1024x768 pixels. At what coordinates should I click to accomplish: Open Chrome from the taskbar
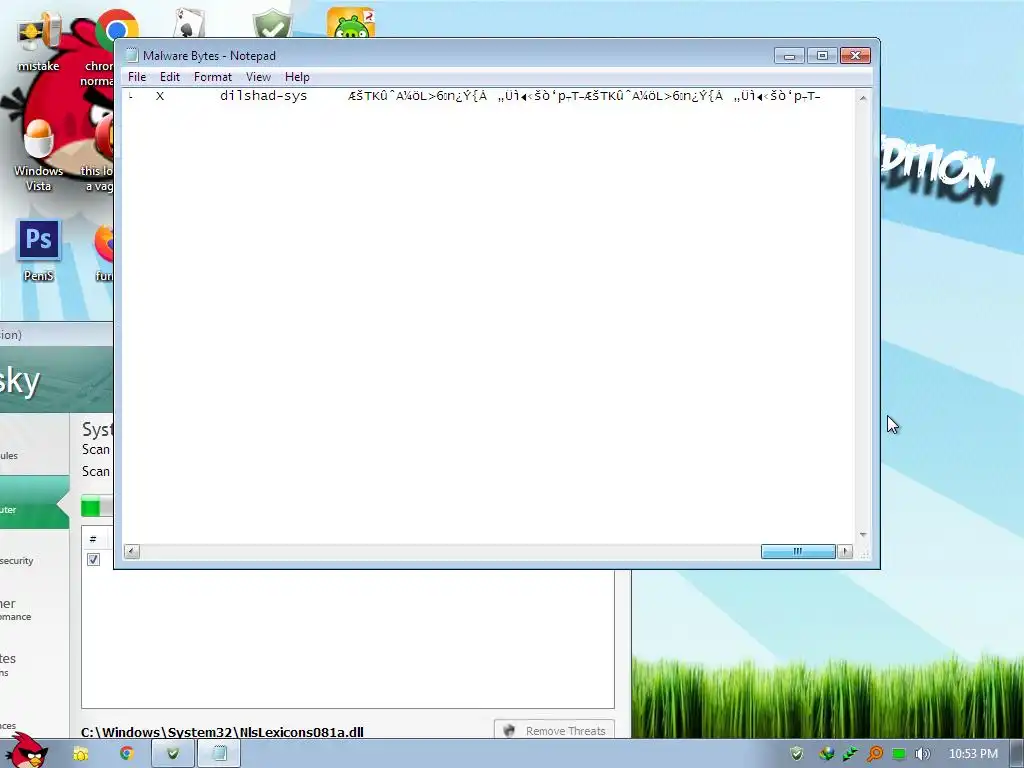coord(126,754)
